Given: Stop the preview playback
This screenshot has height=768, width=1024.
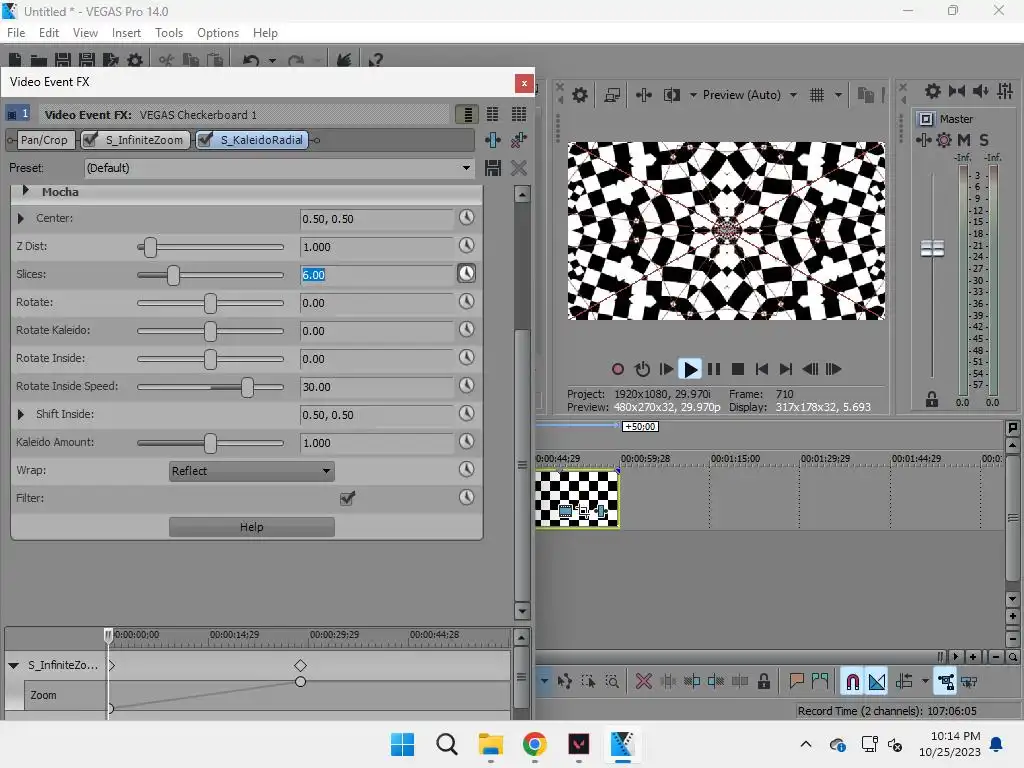Looking at the screenshot, I should click(738, 369).
